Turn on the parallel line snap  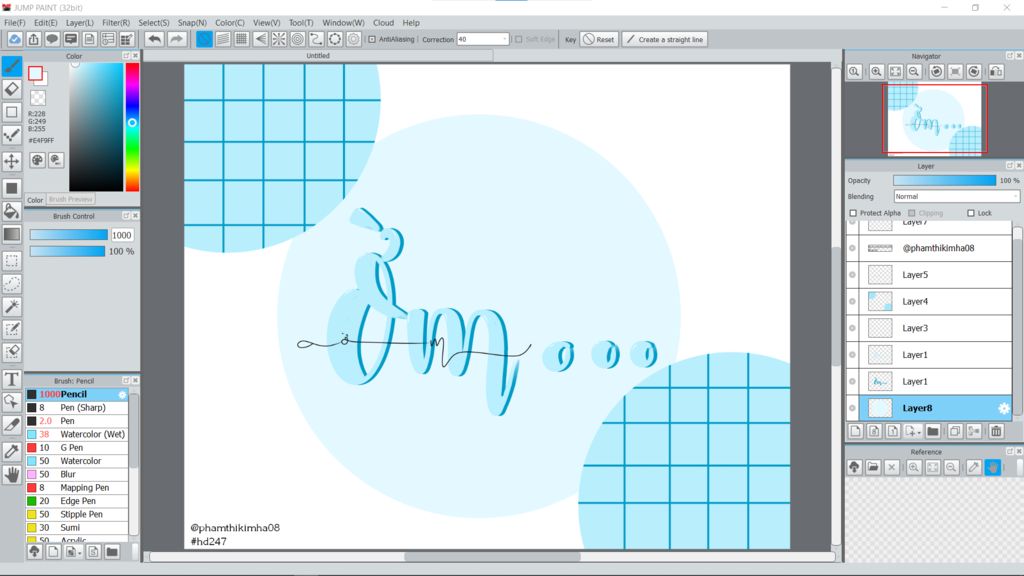click(223, 39)
